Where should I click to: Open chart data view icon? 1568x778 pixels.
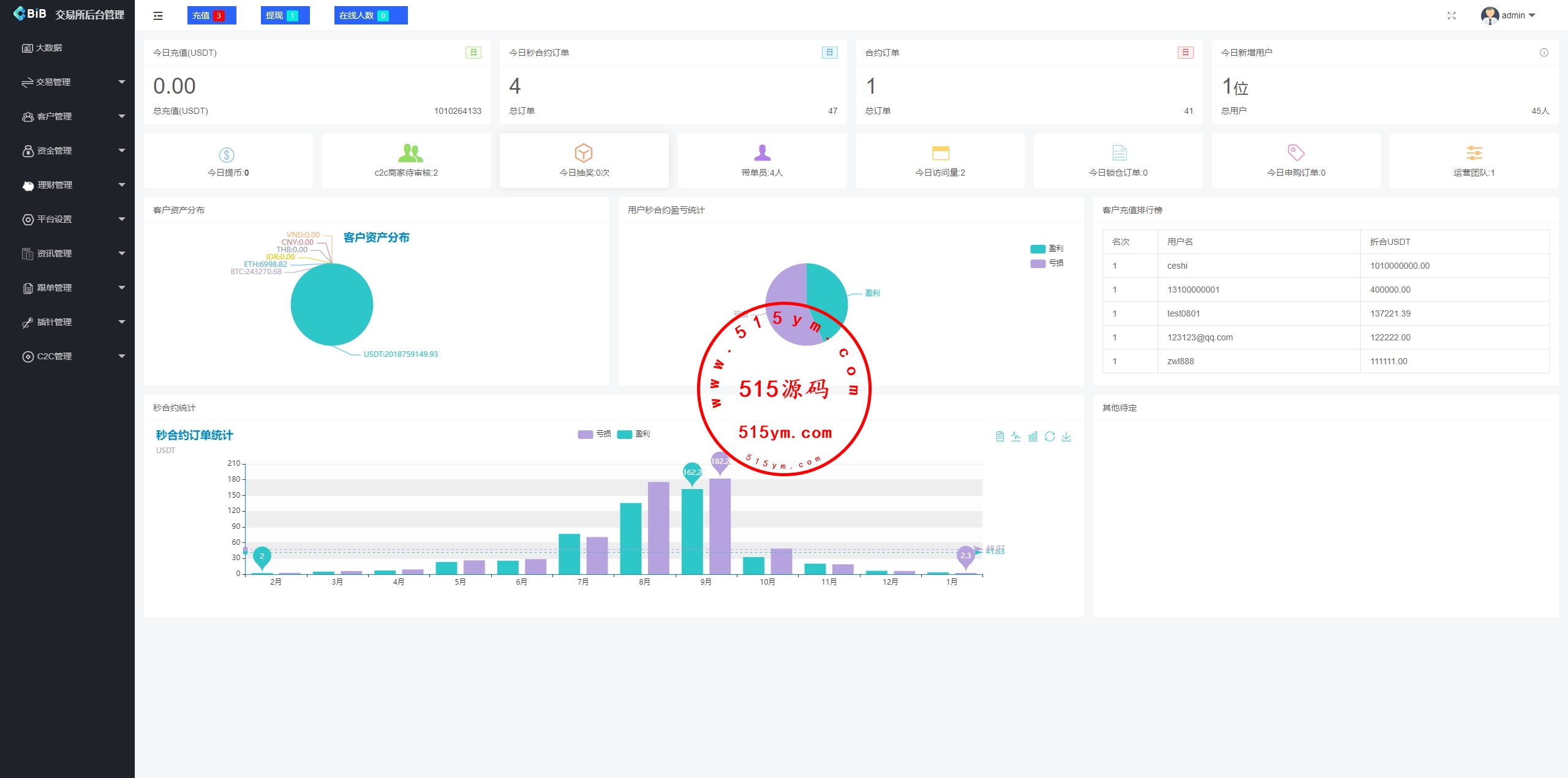point(1000,436)
